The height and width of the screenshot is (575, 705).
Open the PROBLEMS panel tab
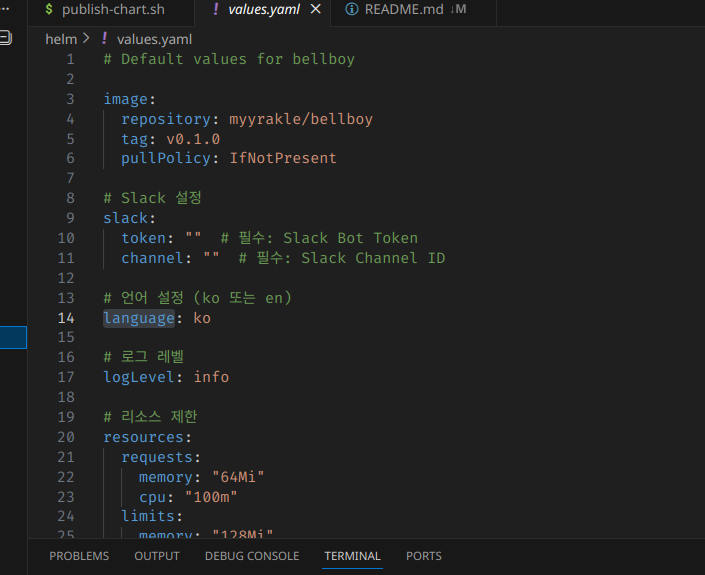coord(79,556)
